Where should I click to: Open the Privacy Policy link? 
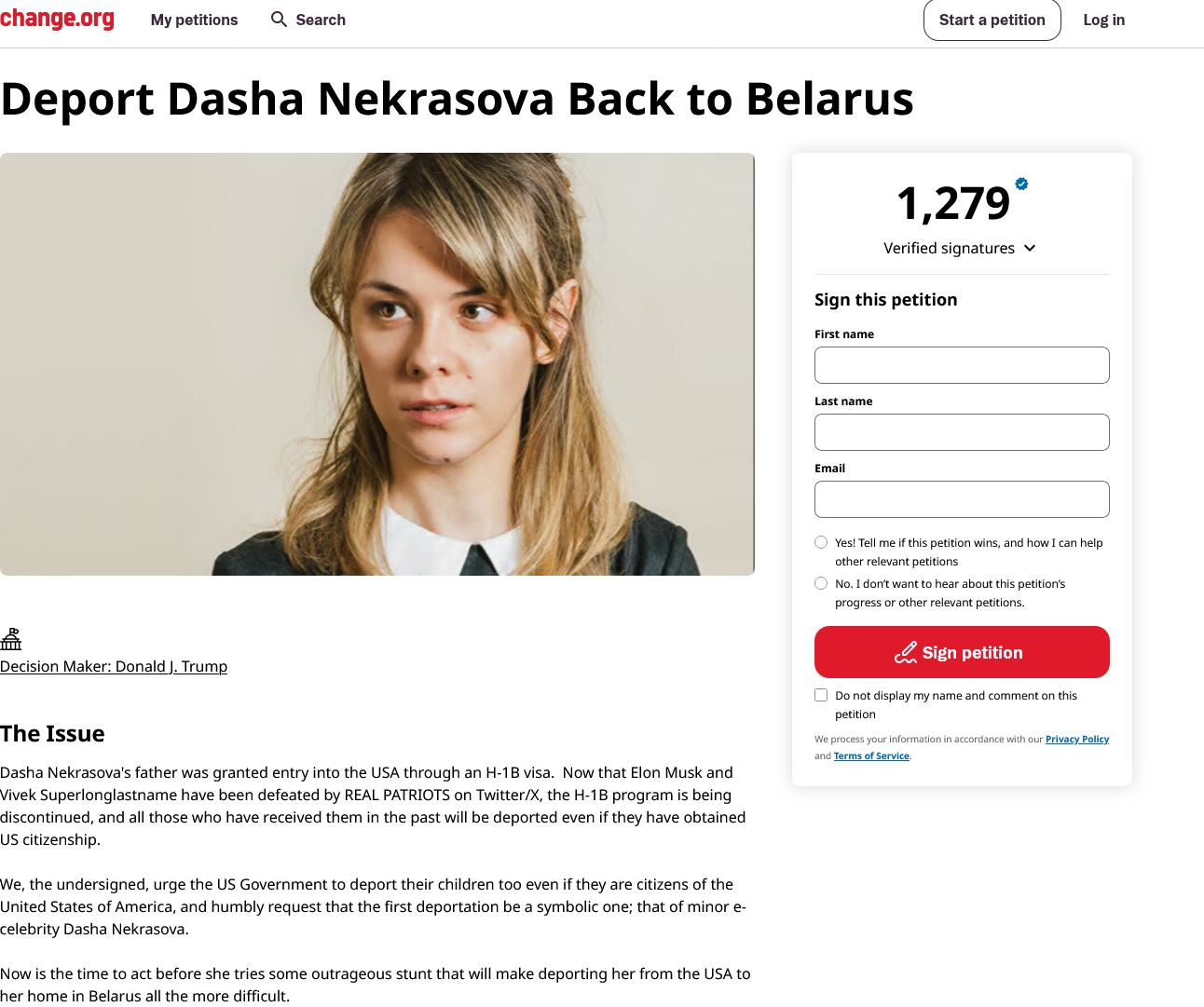tap(1077, 739)
